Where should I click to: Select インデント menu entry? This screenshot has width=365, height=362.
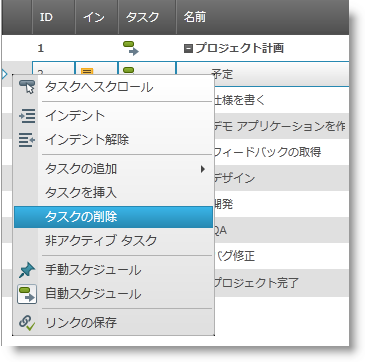click(x=113, y=116)
